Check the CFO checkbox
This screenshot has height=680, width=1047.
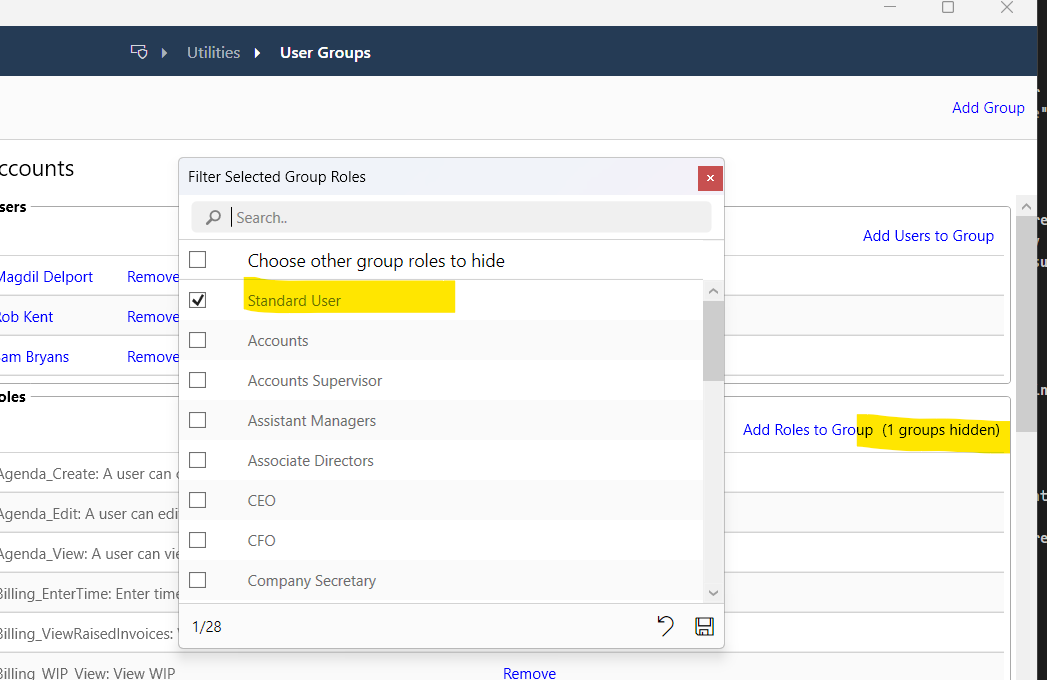198,540
